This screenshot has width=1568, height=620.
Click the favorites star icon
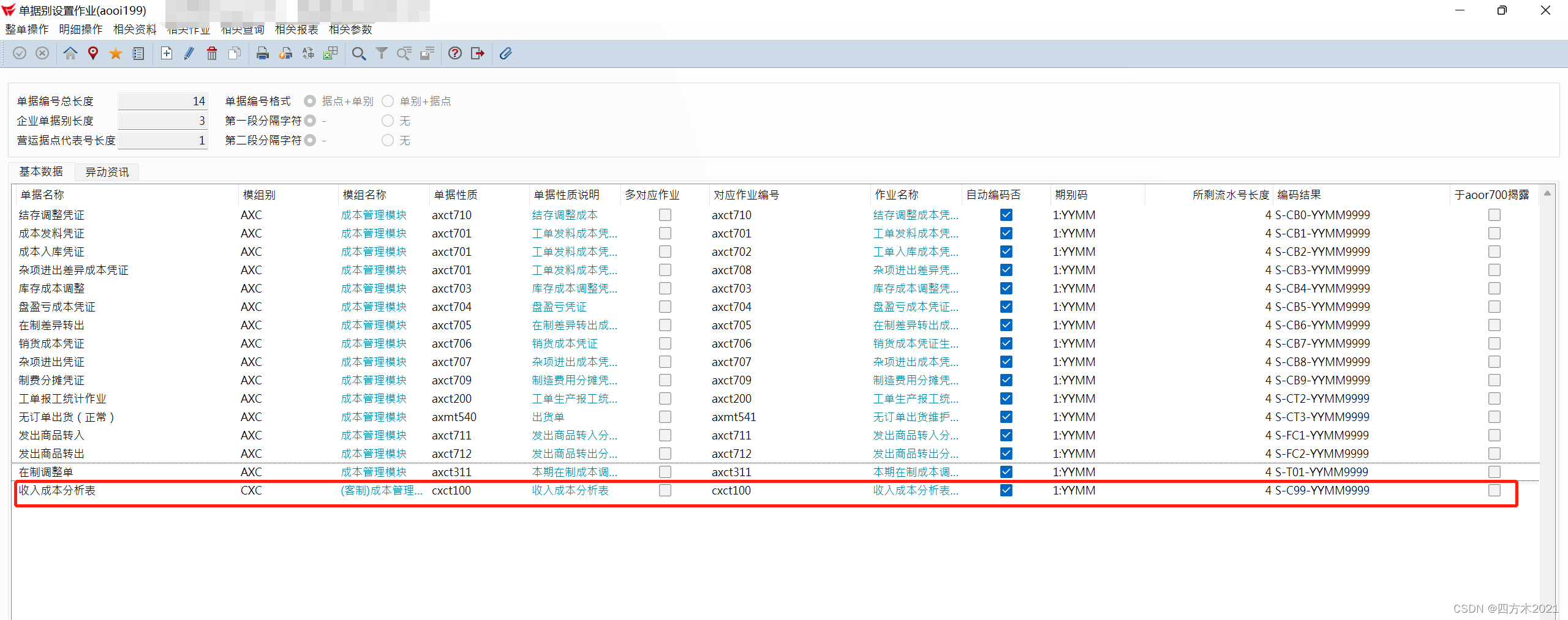(x=116, y=53)
